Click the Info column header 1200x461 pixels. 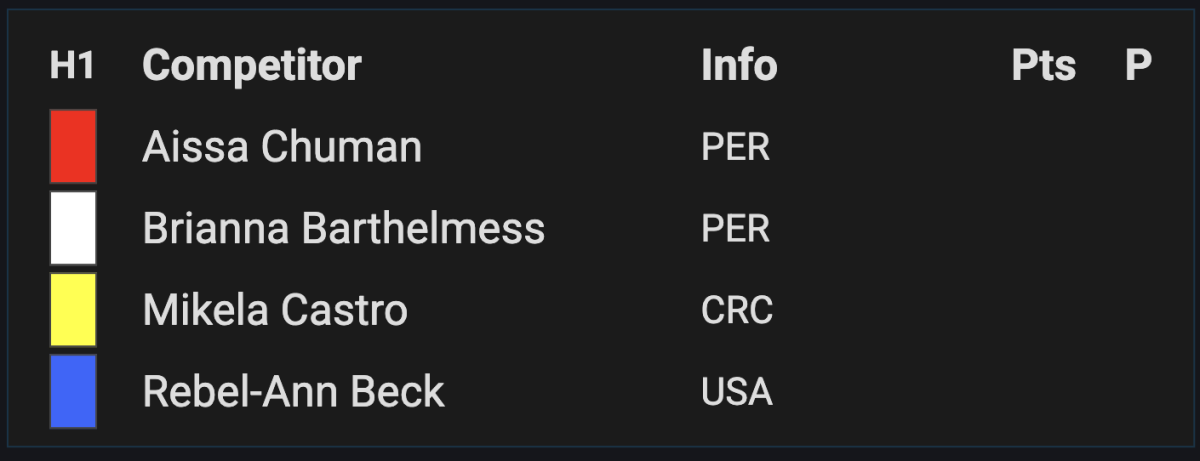pos(739,66)
